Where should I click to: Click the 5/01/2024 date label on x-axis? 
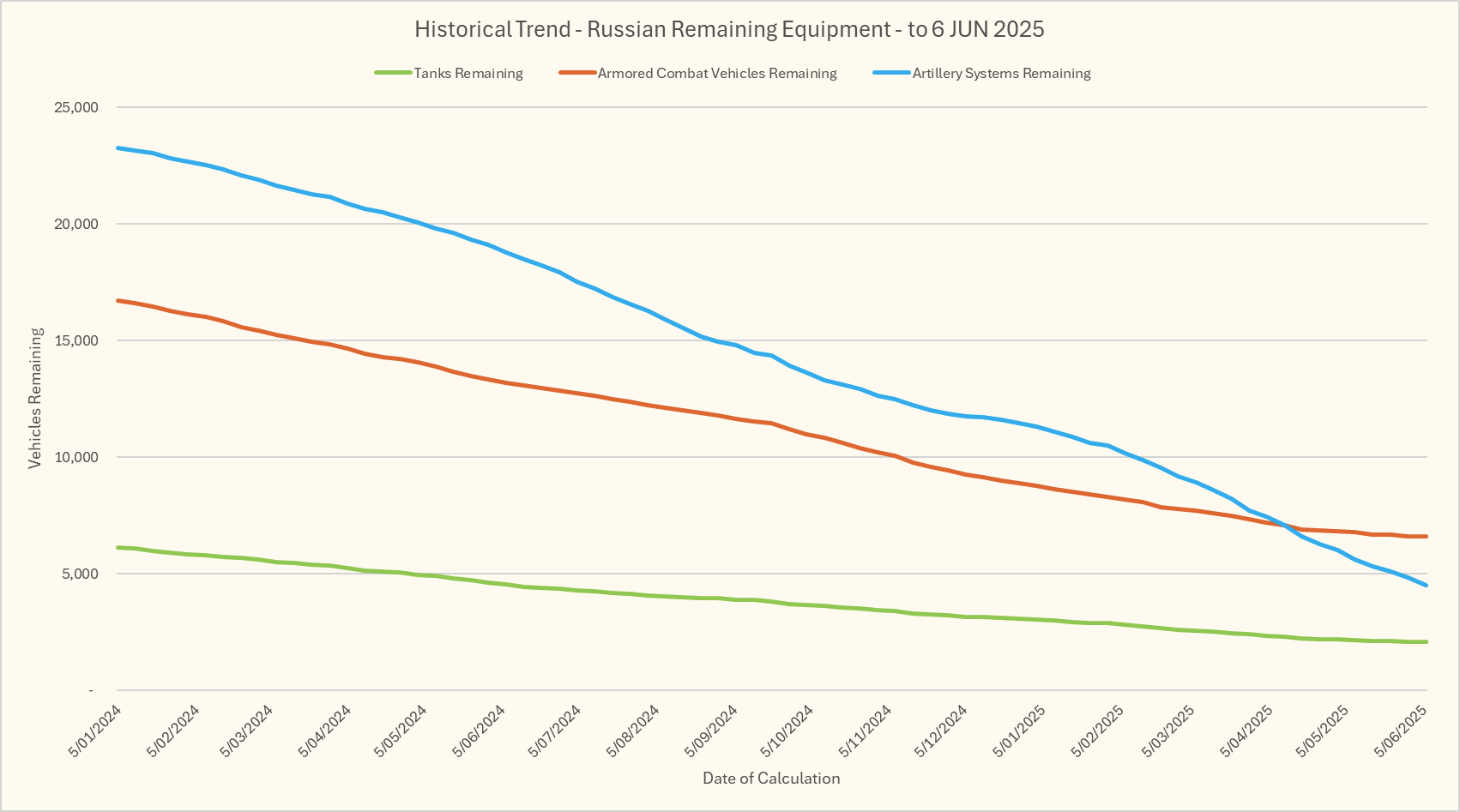coord(96,731)
